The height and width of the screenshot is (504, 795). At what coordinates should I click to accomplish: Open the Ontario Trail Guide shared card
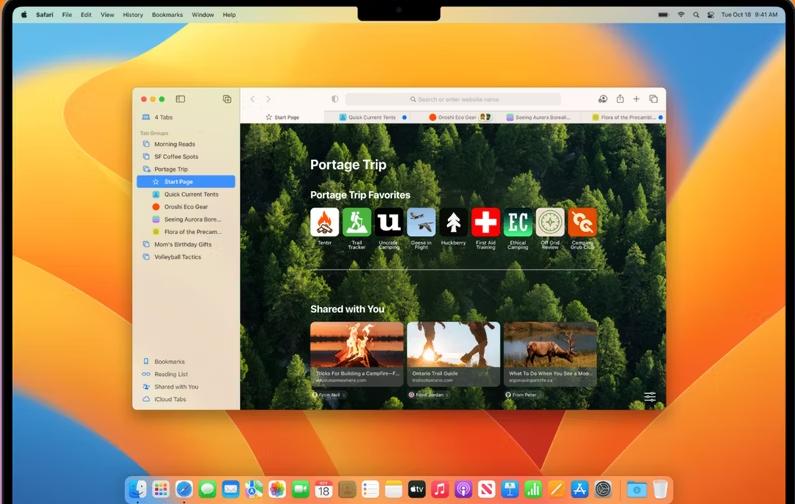453,354
